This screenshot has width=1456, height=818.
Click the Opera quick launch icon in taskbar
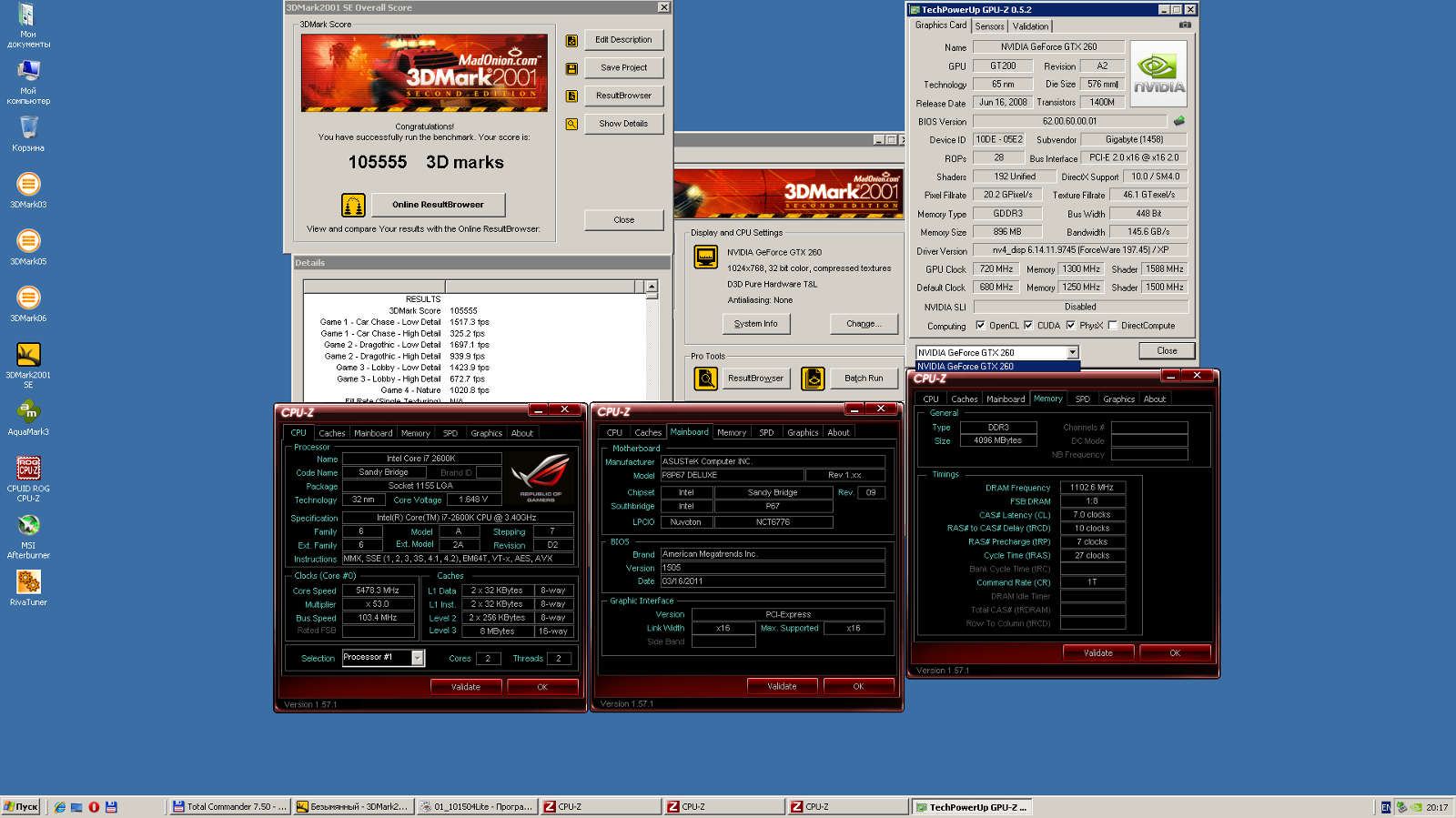(94, 807)
